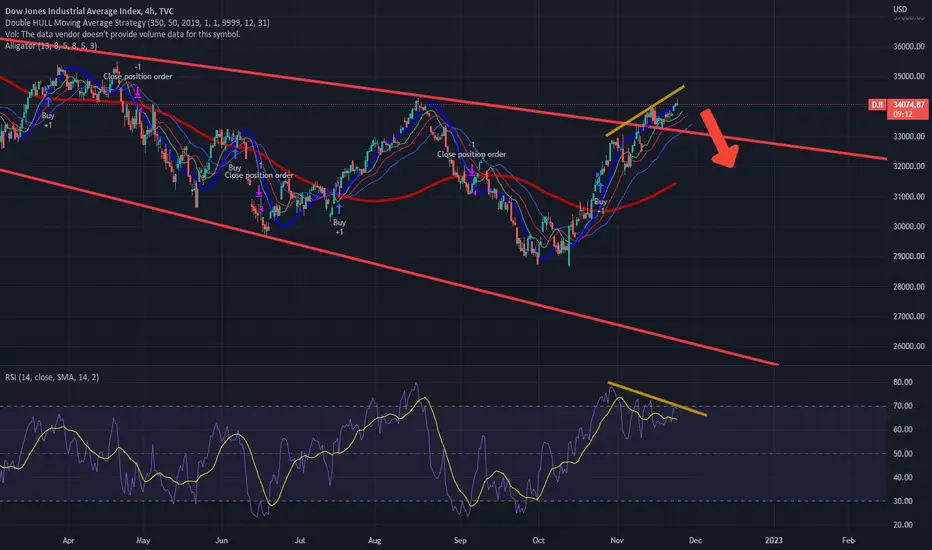Click the 60.00 RSI scale label
932x550 pixels.
[x=902, y=429]
